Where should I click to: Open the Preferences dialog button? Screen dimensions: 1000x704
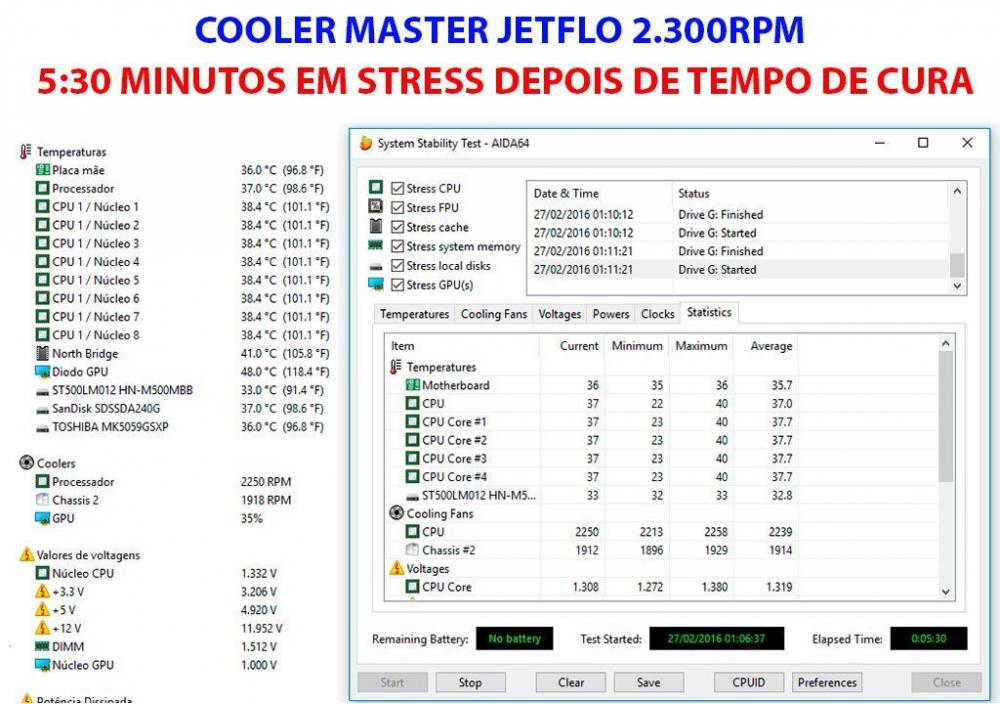coord(827,683)
